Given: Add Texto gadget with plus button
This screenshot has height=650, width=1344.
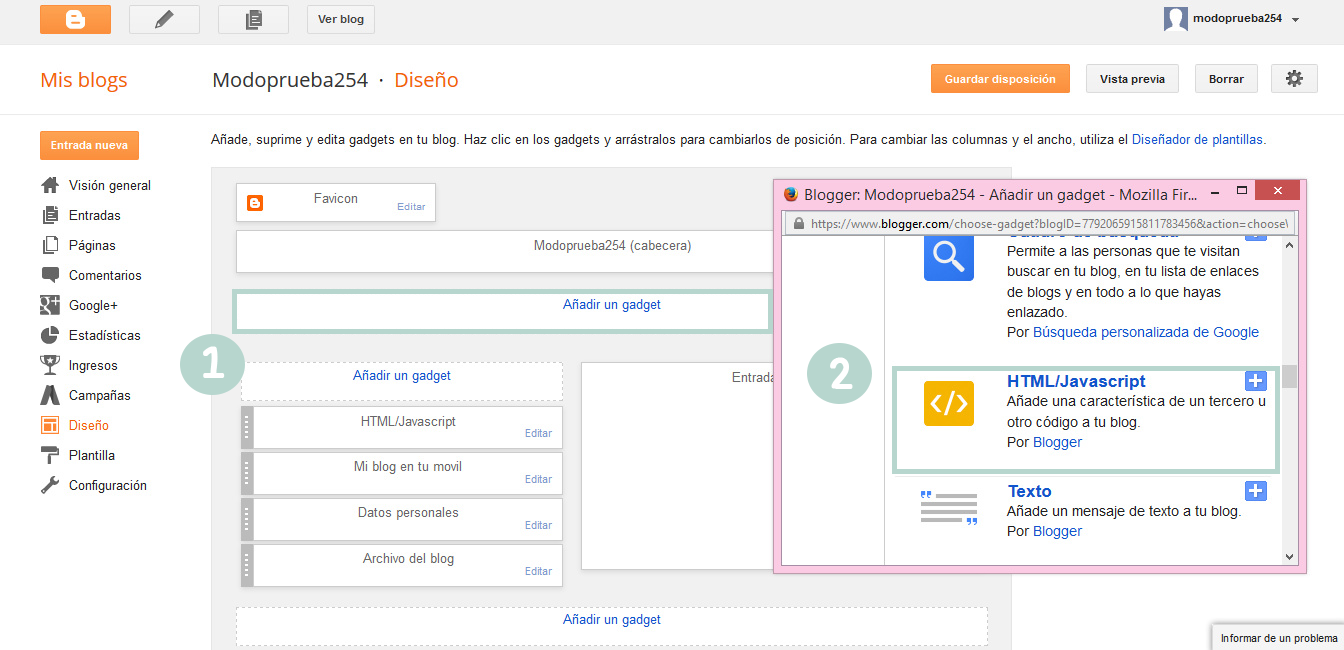Looking at the screenshot, I should coord(1256,491).
